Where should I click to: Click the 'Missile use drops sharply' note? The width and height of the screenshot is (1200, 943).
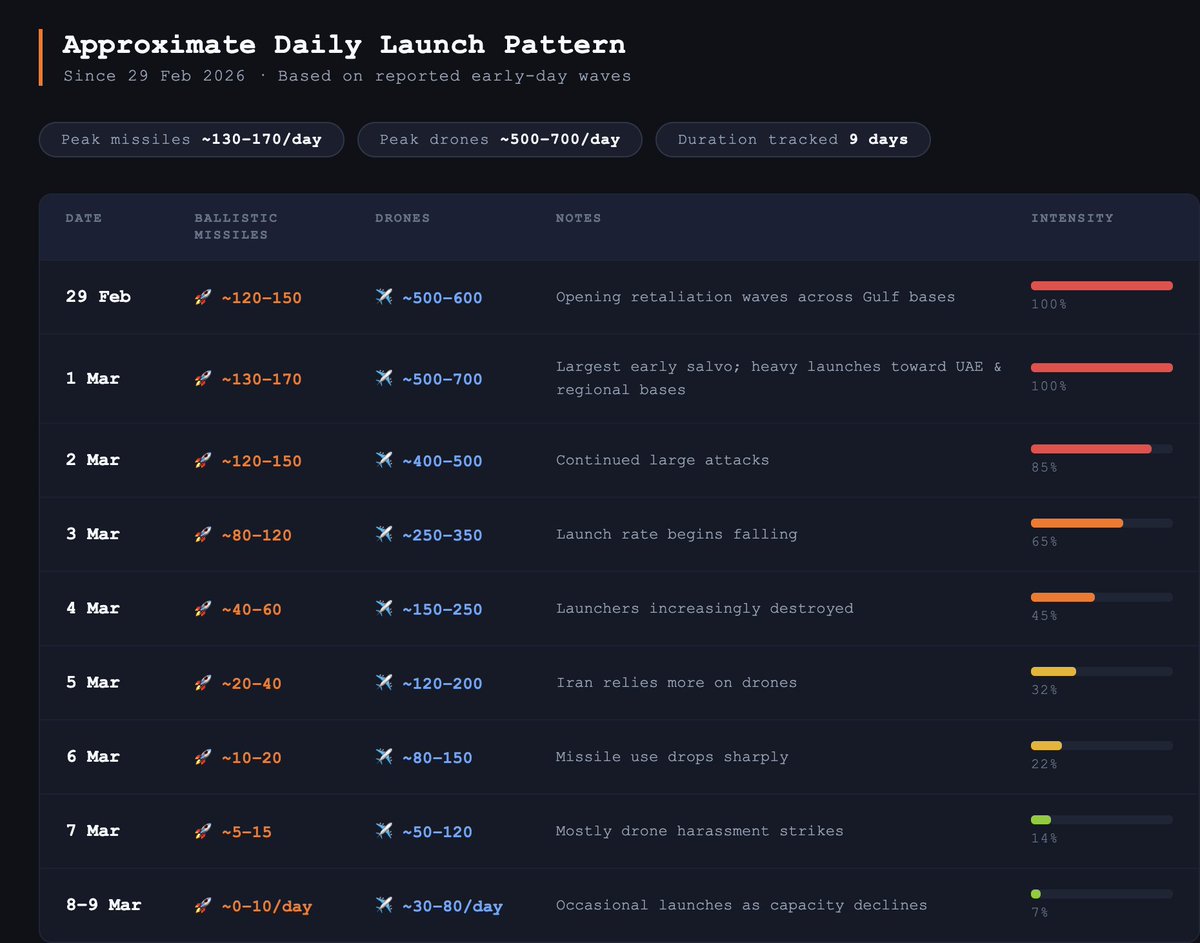tap(671, 756)
